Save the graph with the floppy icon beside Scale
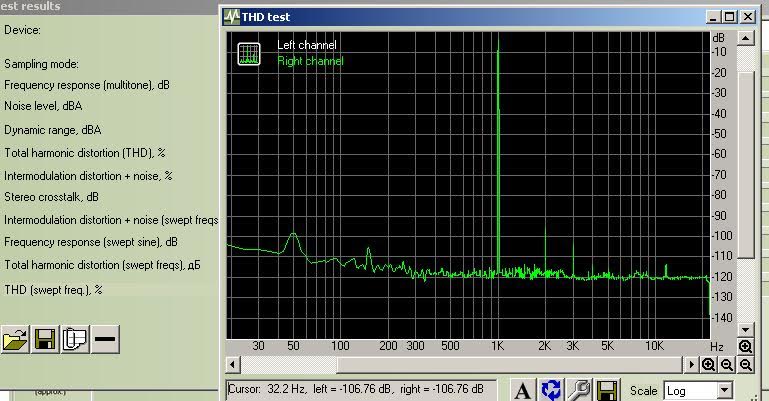Viewport: 769px width, 401px height. (607, 391)
